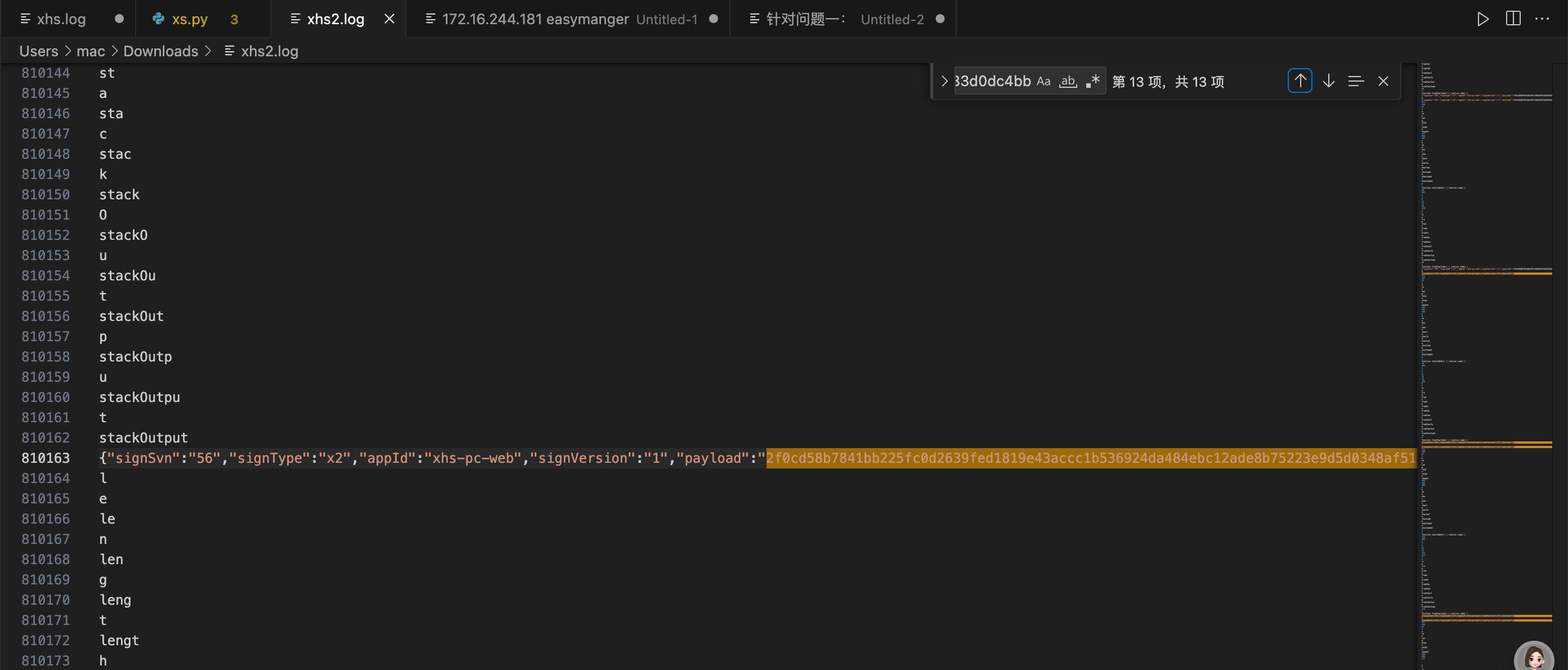Open mac breadcrumb dropdown

tap(91, 51)
